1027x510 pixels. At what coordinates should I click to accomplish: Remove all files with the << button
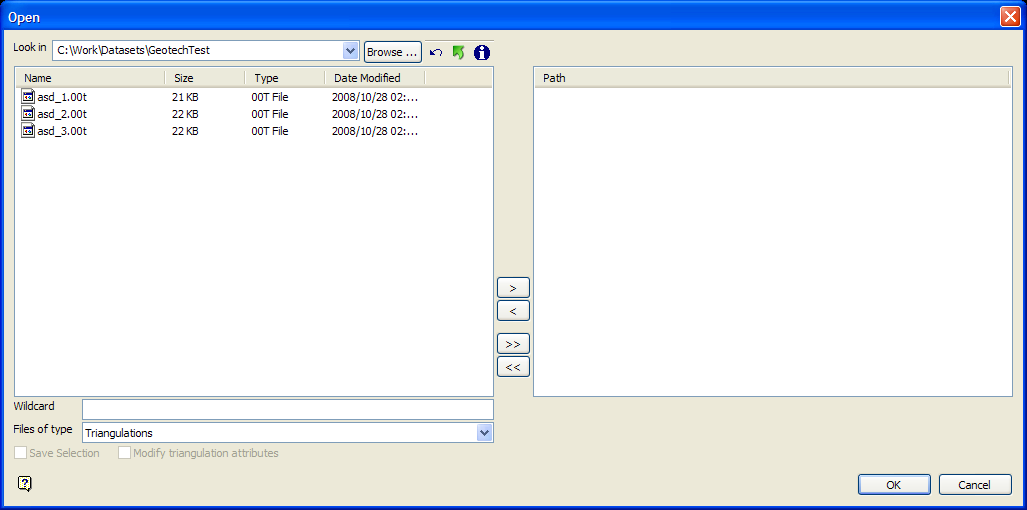514,367
